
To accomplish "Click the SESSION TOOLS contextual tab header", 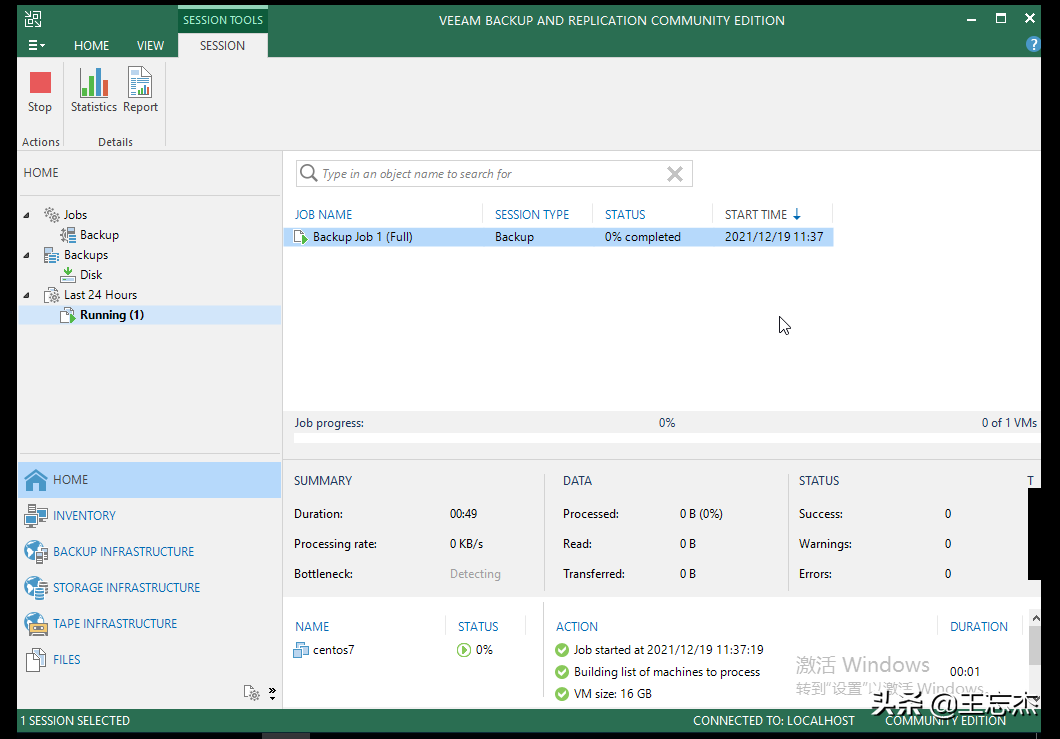I will tap(223, 20).
